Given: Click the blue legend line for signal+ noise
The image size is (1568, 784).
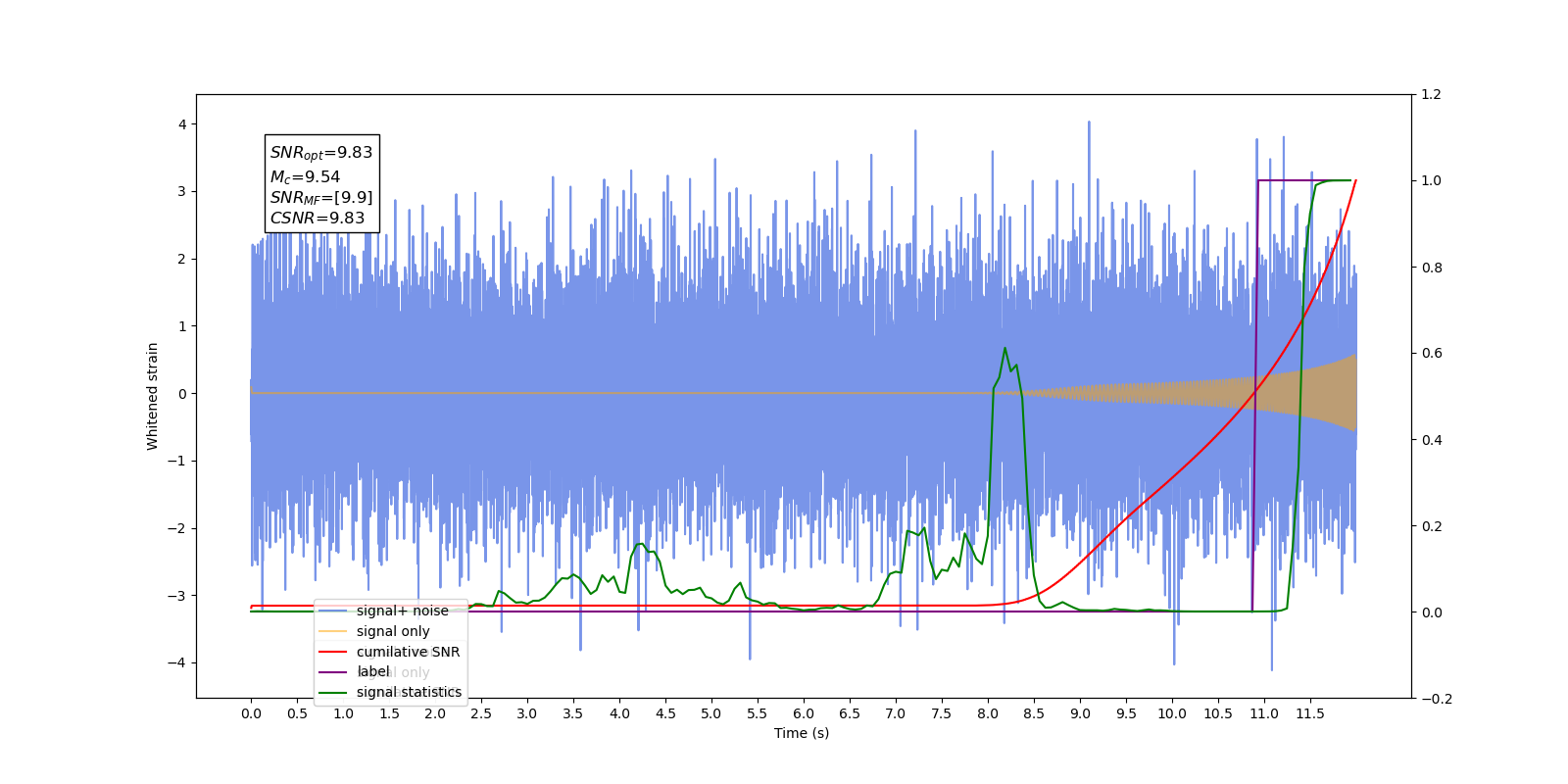Looking at the screenshot, I should (333, 611).
